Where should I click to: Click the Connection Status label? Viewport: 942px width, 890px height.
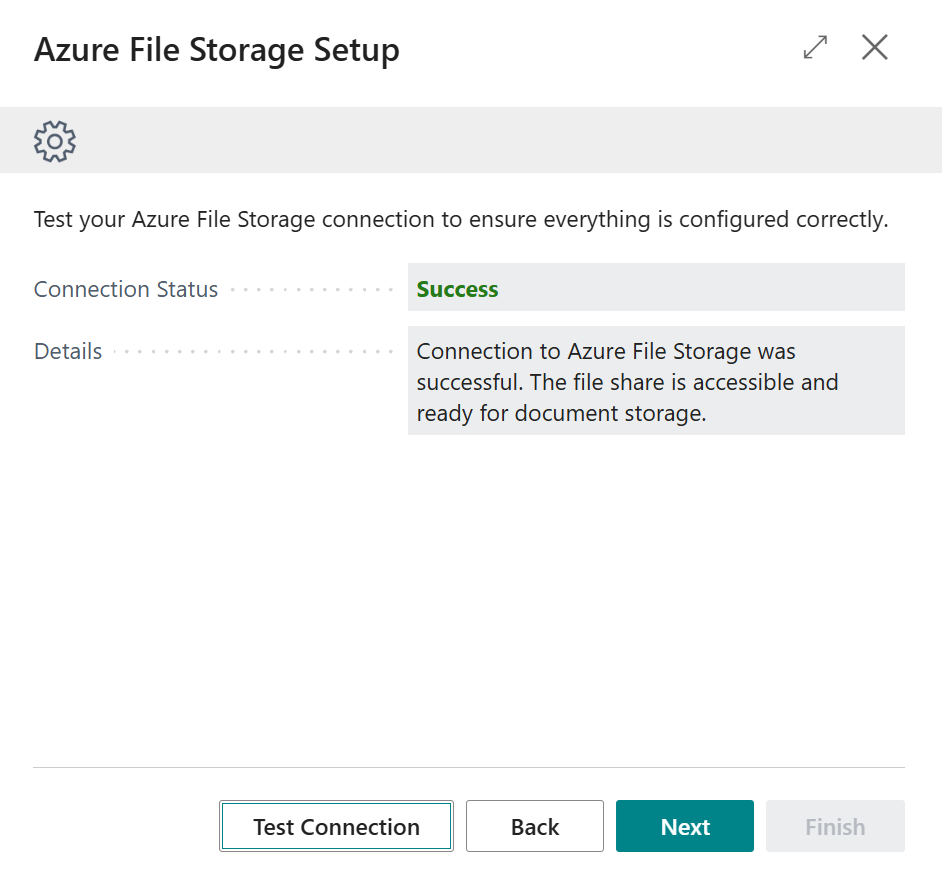click(x=126, y=289)
